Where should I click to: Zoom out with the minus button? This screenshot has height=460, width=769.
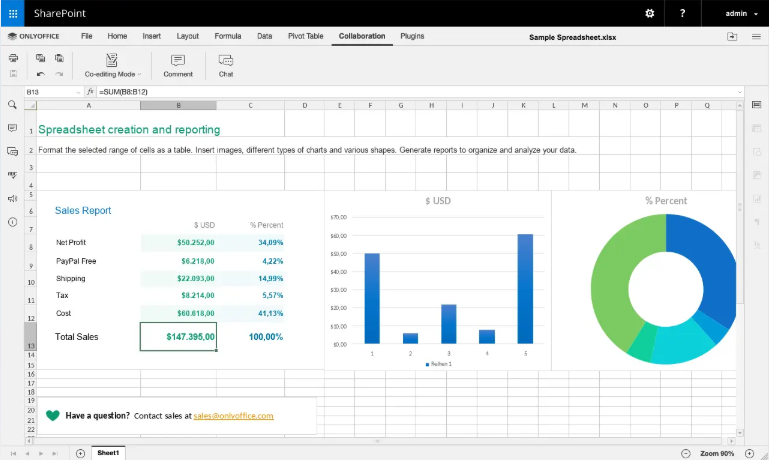pyautogui.click(x=686, y=454)
